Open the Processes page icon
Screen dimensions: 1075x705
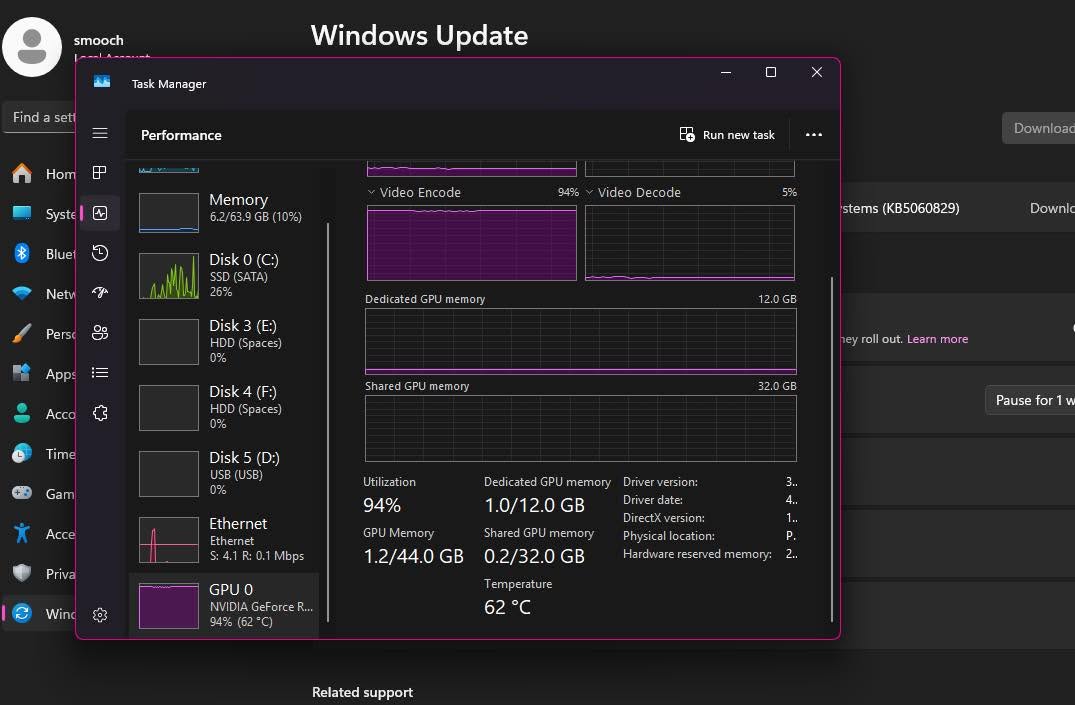(100, 173)
